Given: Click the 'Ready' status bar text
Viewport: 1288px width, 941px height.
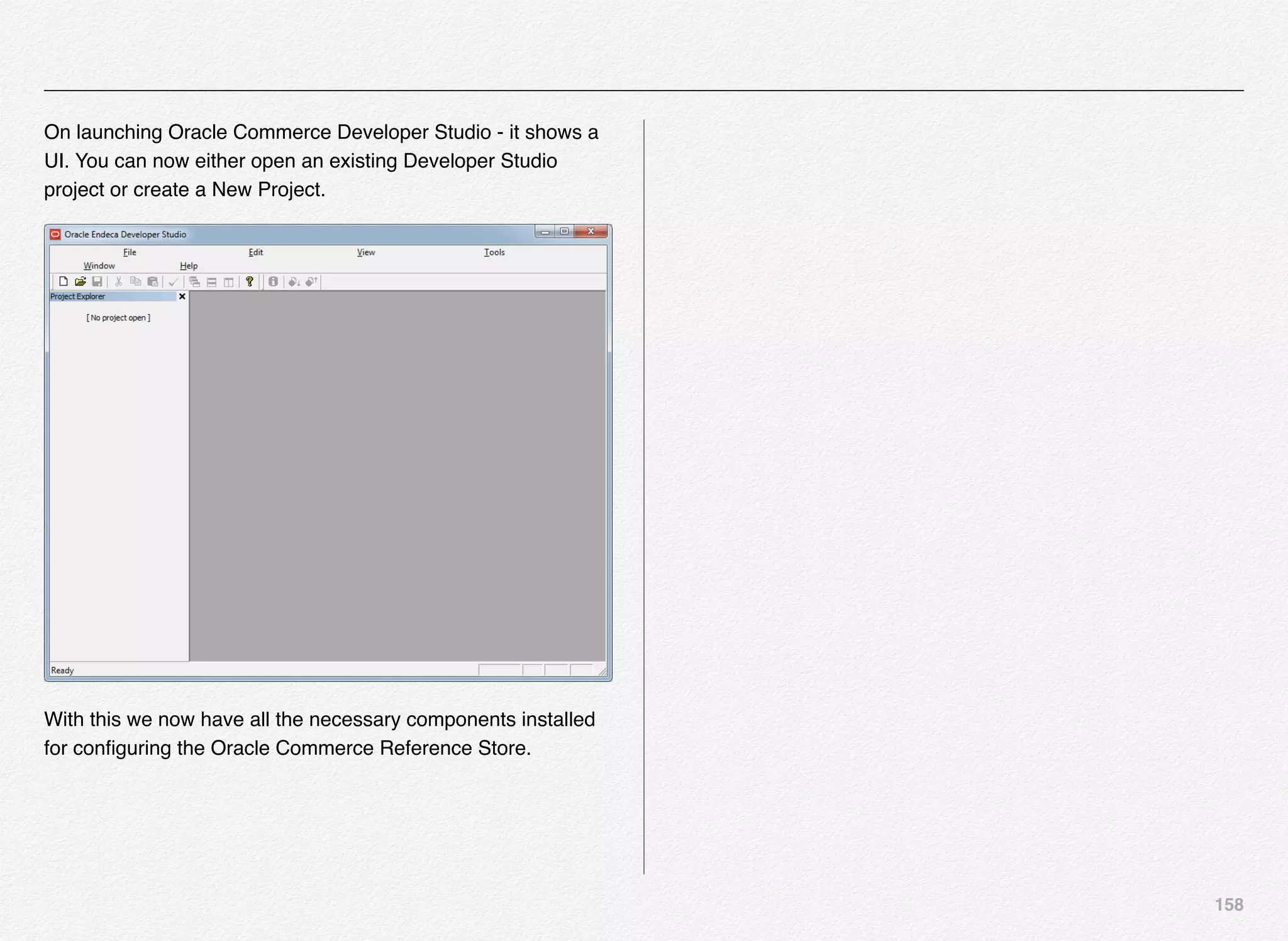Looking at the screenshot, I should click(62, 671).
